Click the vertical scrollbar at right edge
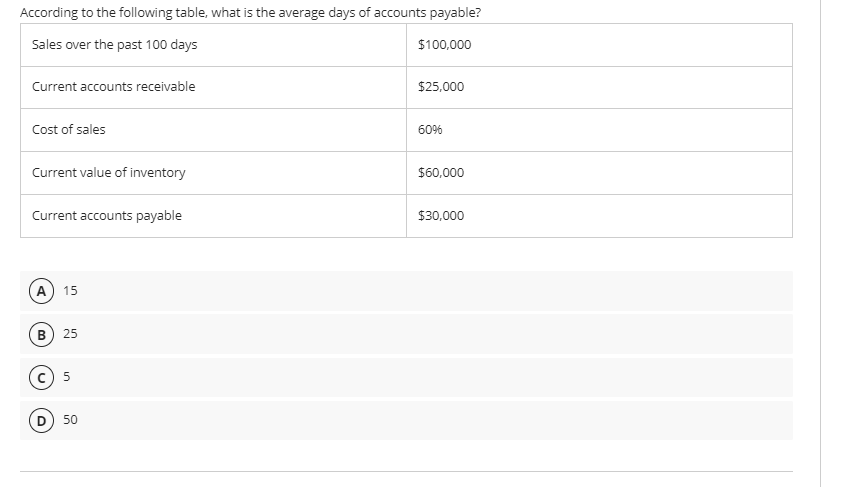 click(x=821, y=243)
